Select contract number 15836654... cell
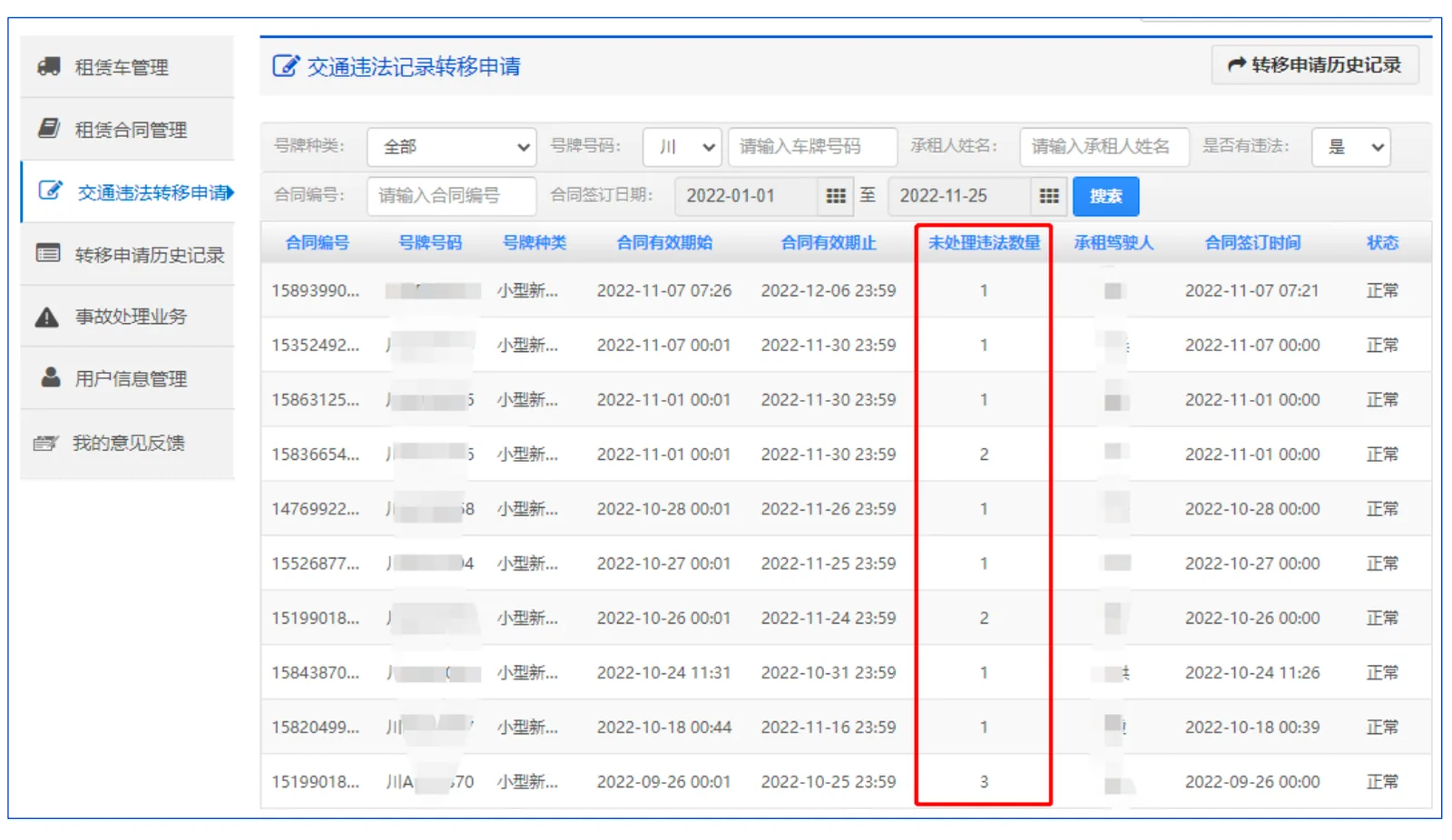This screenshot has width=1452, height=840. [x=316, y=454]
